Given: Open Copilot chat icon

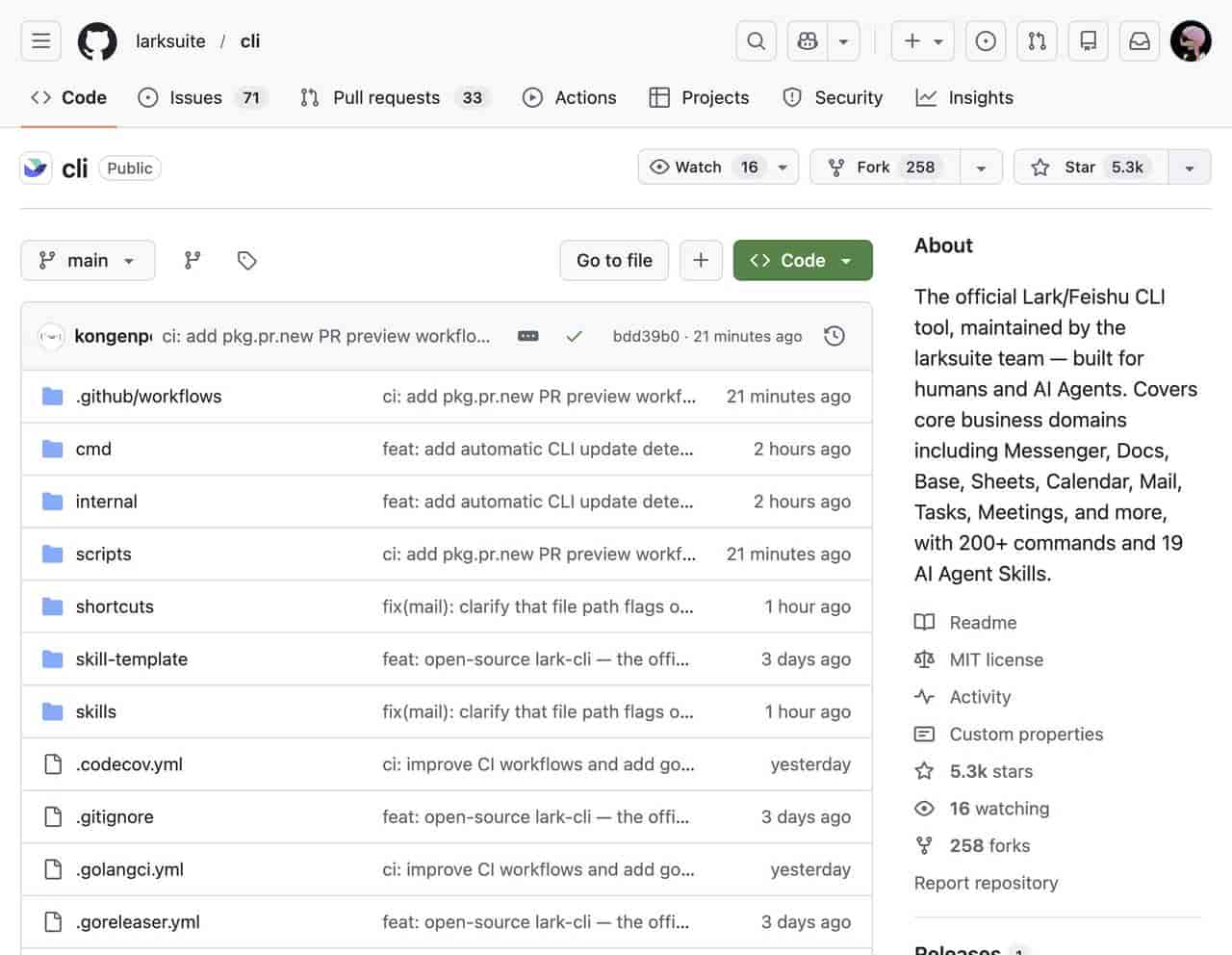Looking at the screenshot, I should pos(808,40).
